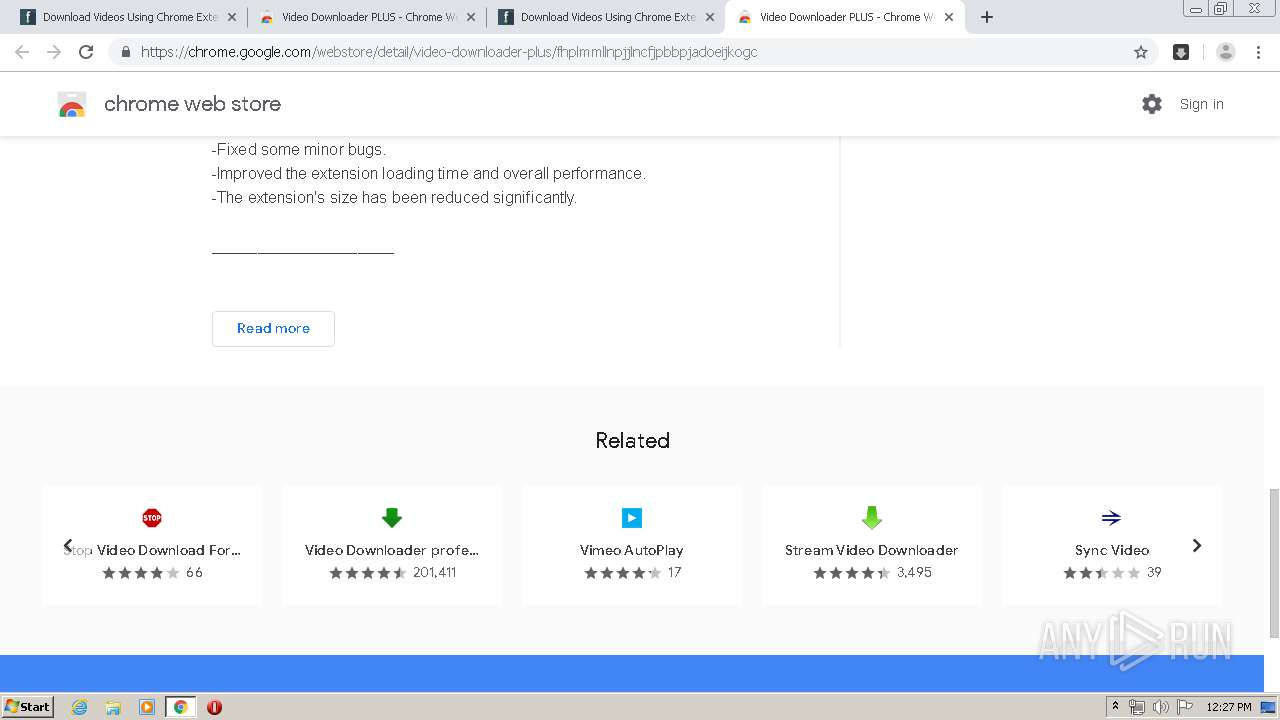
Task: Click the page vertical scrollbar thumb
Action: click(1273, 563)
